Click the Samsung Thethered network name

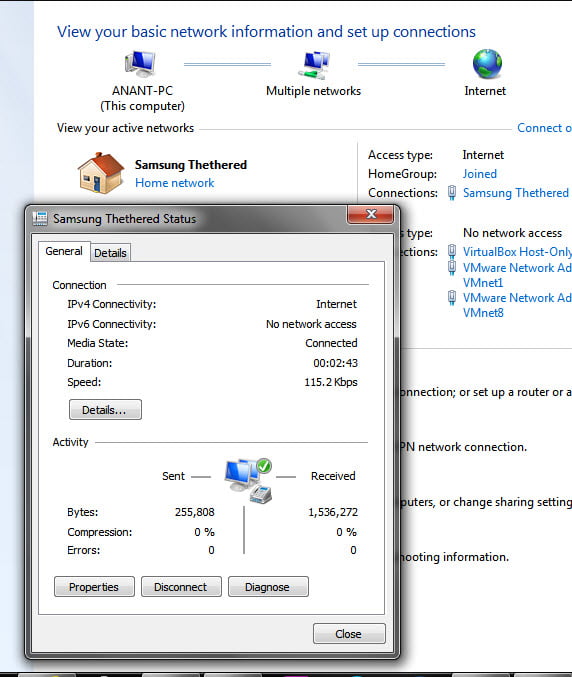(191, 165)
